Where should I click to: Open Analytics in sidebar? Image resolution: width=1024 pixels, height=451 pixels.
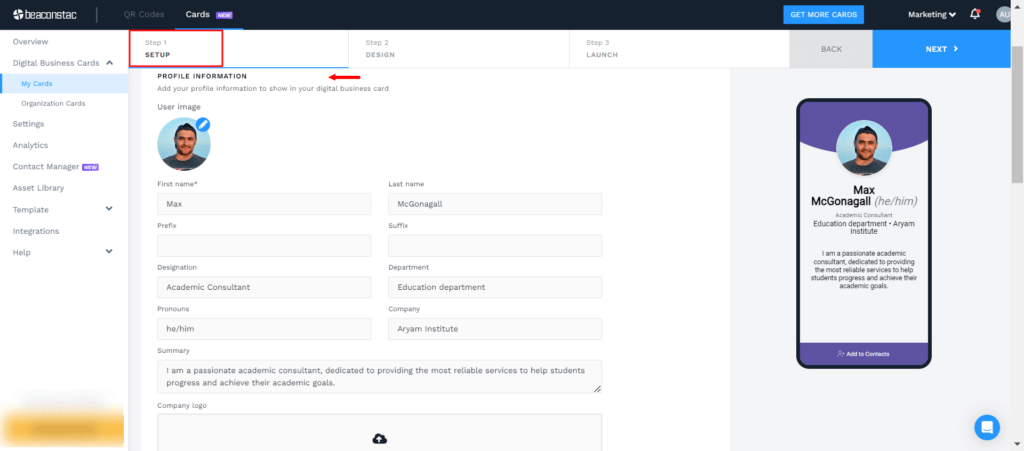(x=30, y=145)
